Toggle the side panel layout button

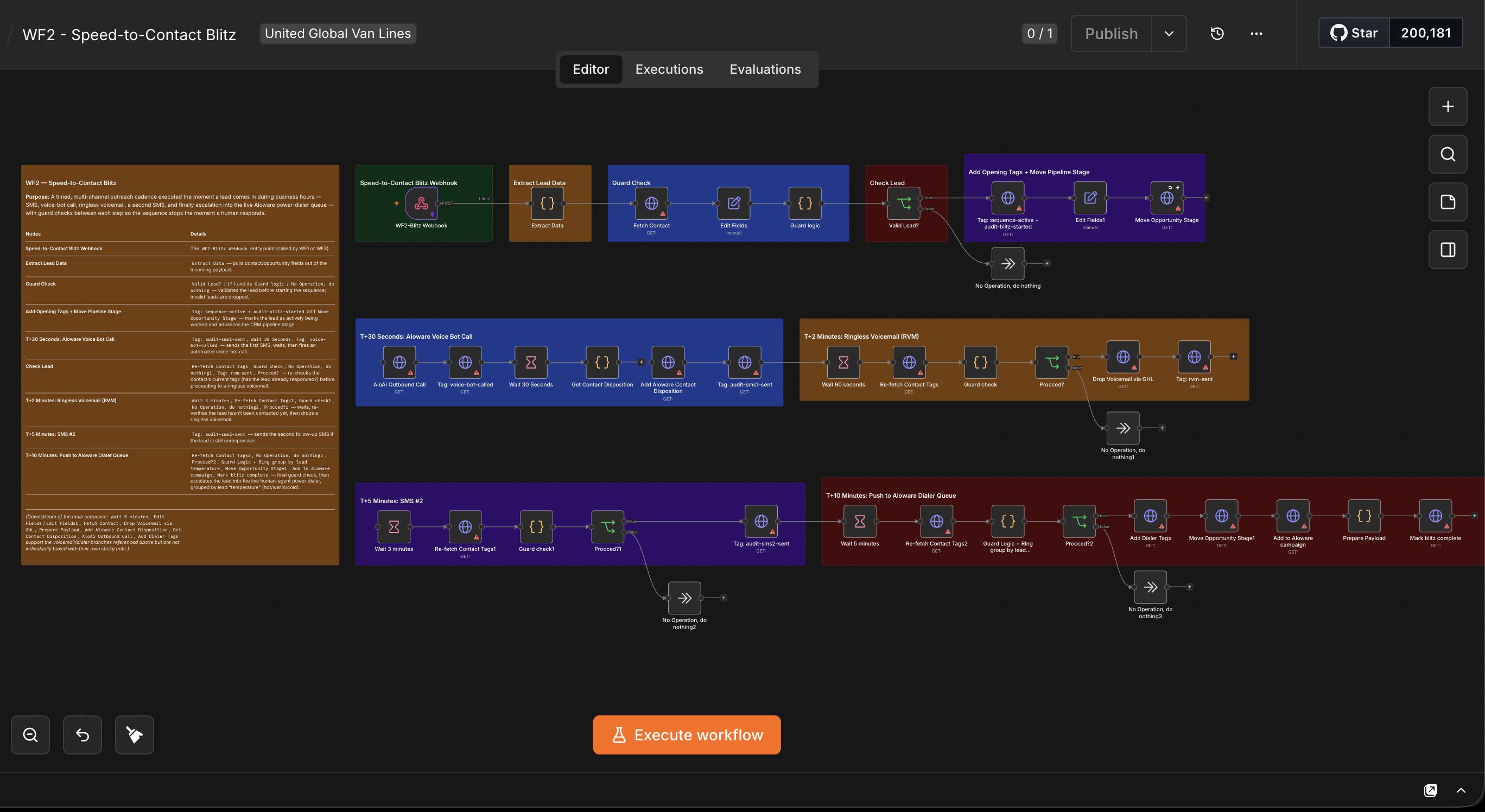pos(1448,250)
